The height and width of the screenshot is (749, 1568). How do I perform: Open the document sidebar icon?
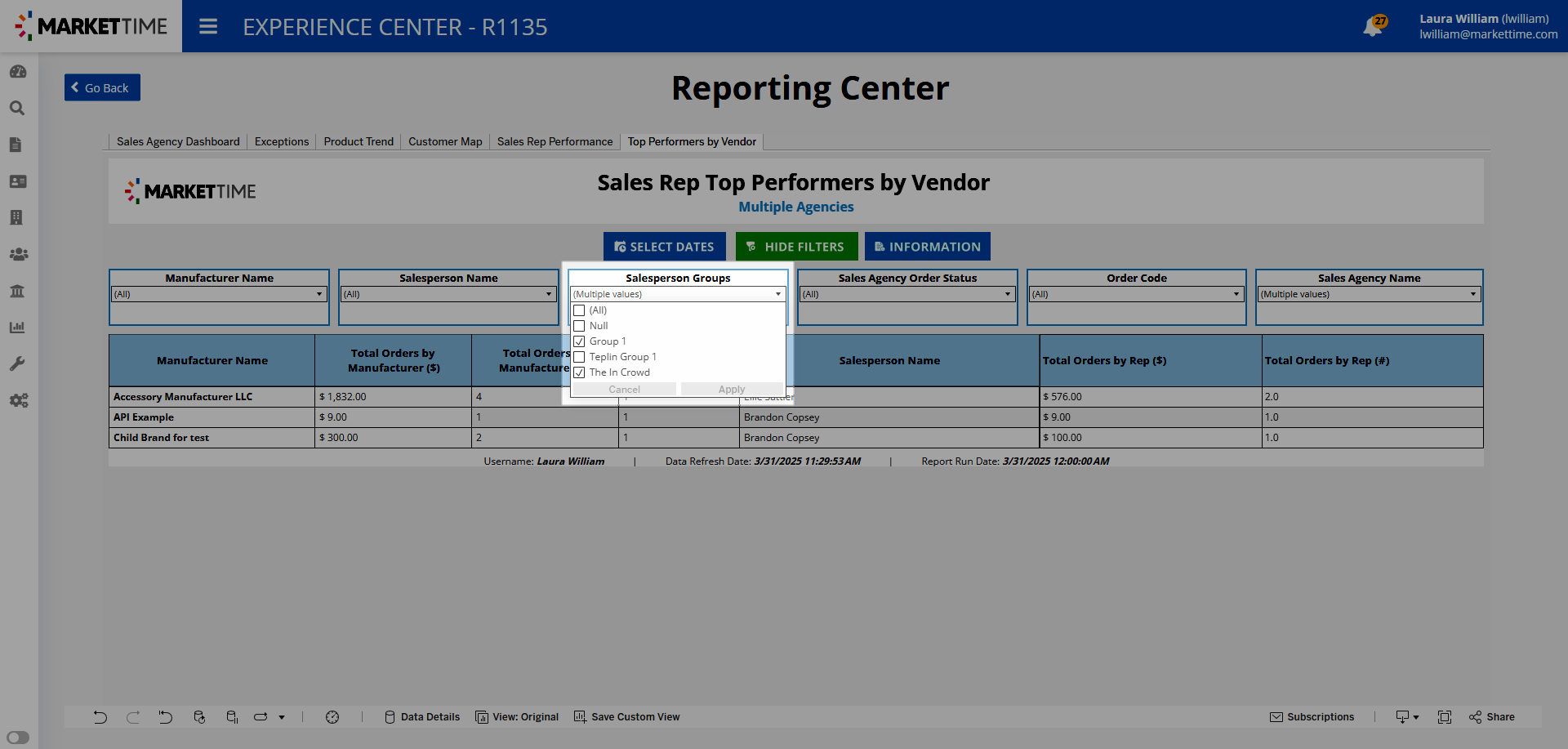pyautogui.click(x=16, y=145)
